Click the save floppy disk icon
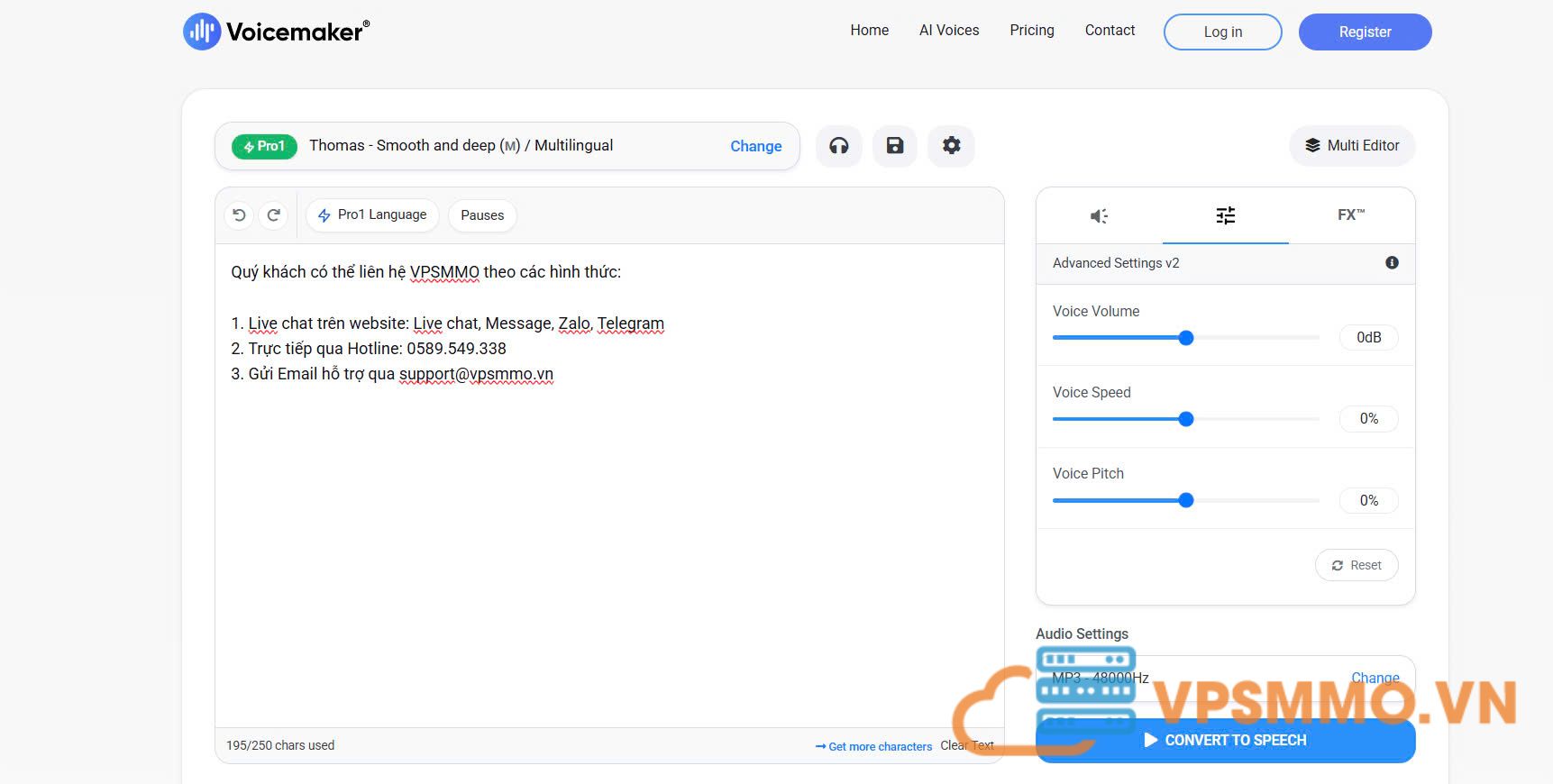Viewport: 1553px width, 784px height. coord(894,146)
